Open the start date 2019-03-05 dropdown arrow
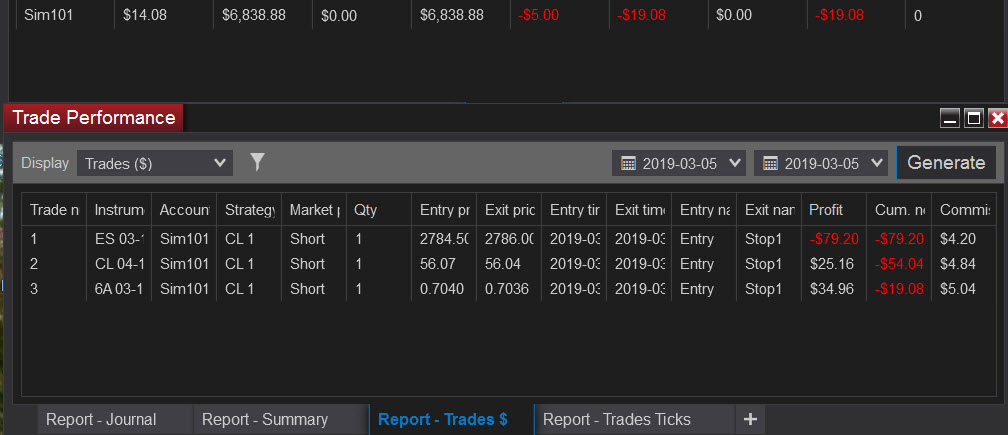Viewport: 1008px width, 435px height. [735, 163]
